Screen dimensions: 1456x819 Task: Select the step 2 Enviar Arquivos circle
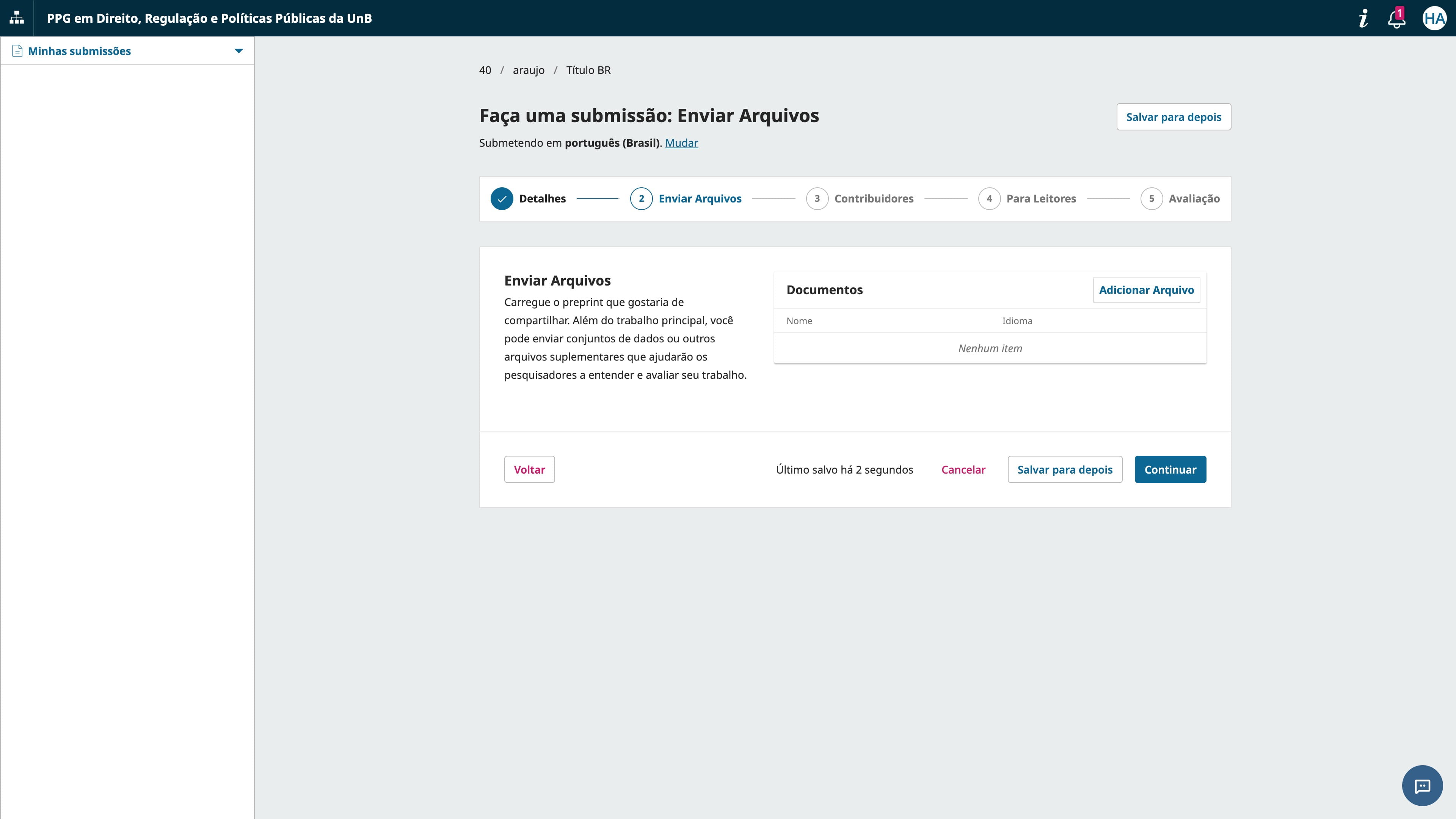coord(641,198)
